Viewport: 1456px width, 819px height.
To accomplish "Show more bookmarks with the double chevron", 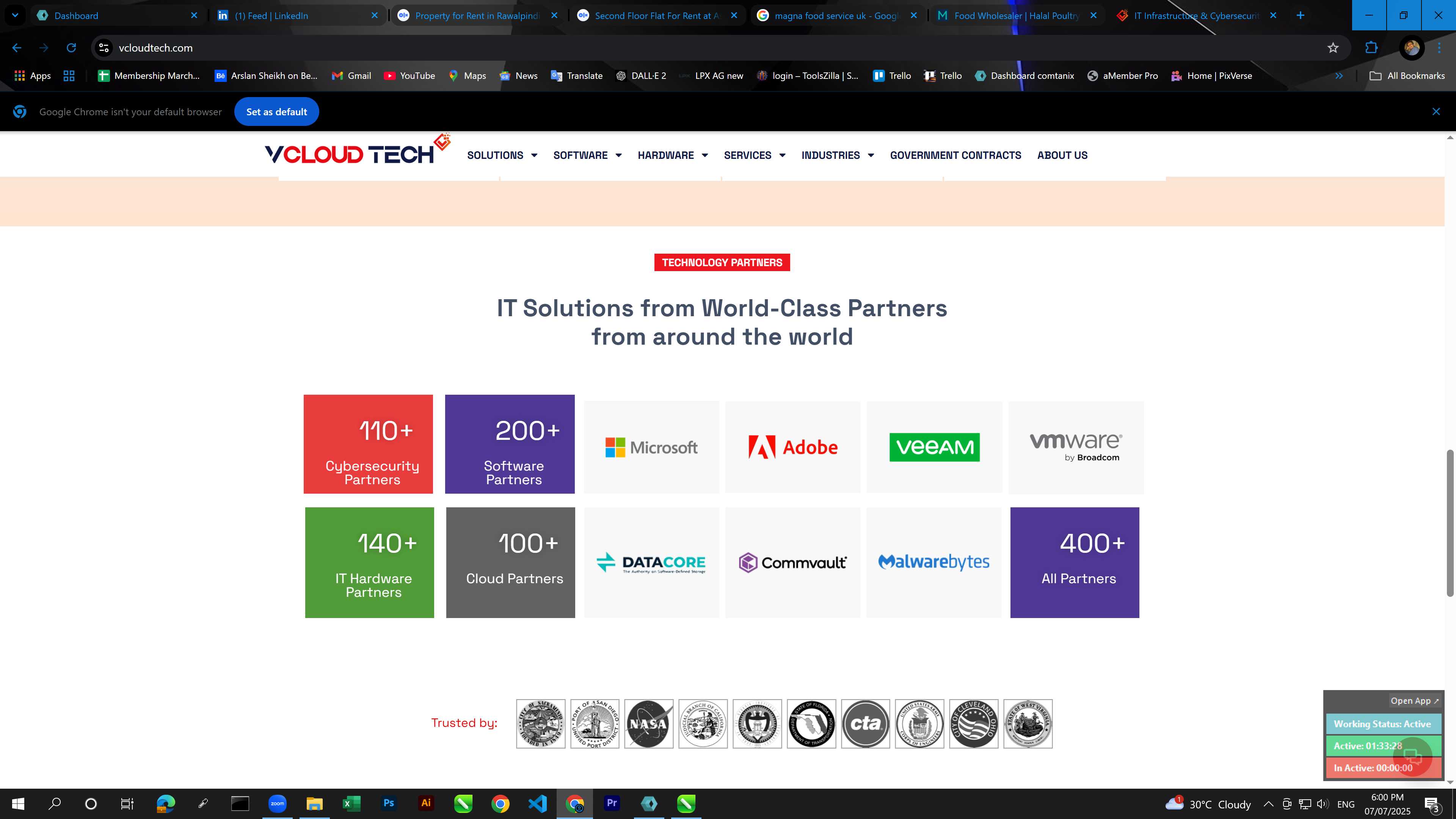I will [x=1338, y=76].
